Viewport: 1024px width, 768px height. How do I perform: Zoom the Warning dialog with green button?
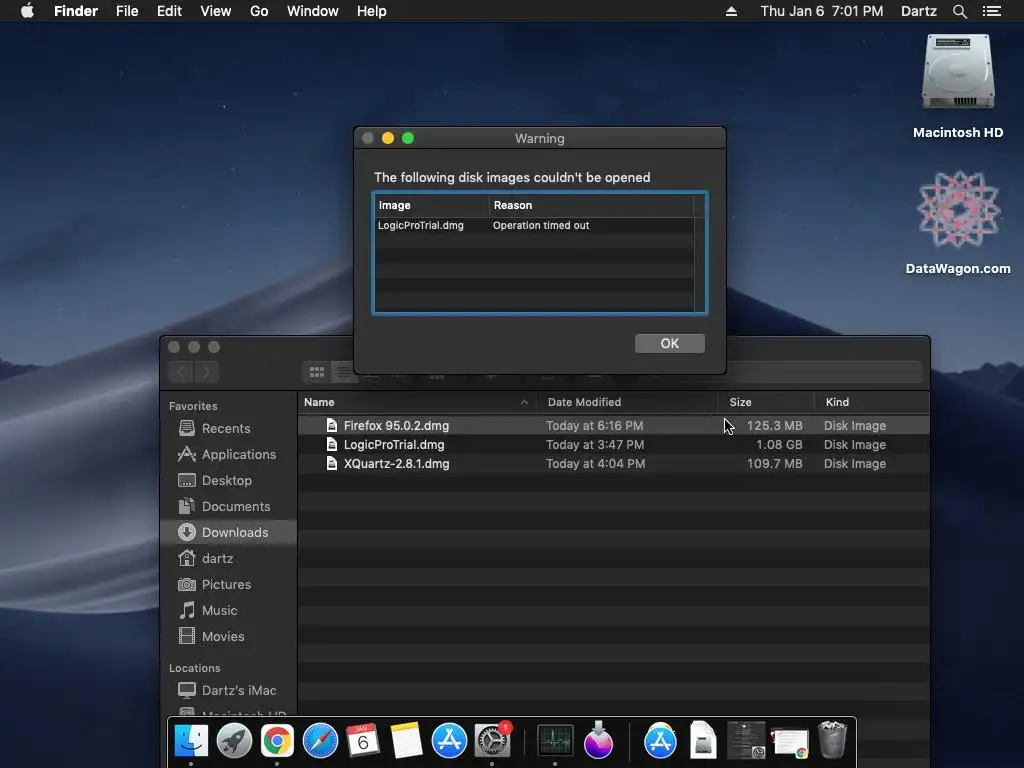pyautogui.click(x=408, y=138)
